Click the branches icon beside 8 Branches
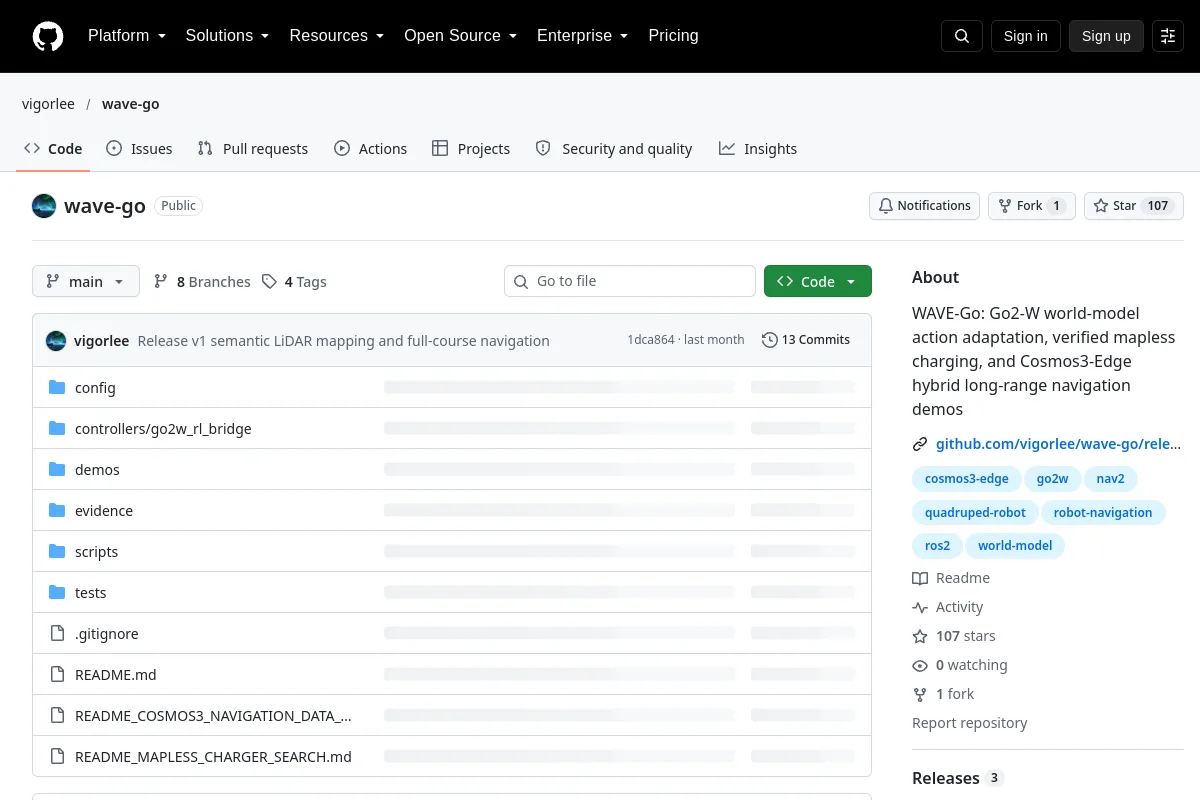Screen dimensions: 1200x800 (161, 282)
